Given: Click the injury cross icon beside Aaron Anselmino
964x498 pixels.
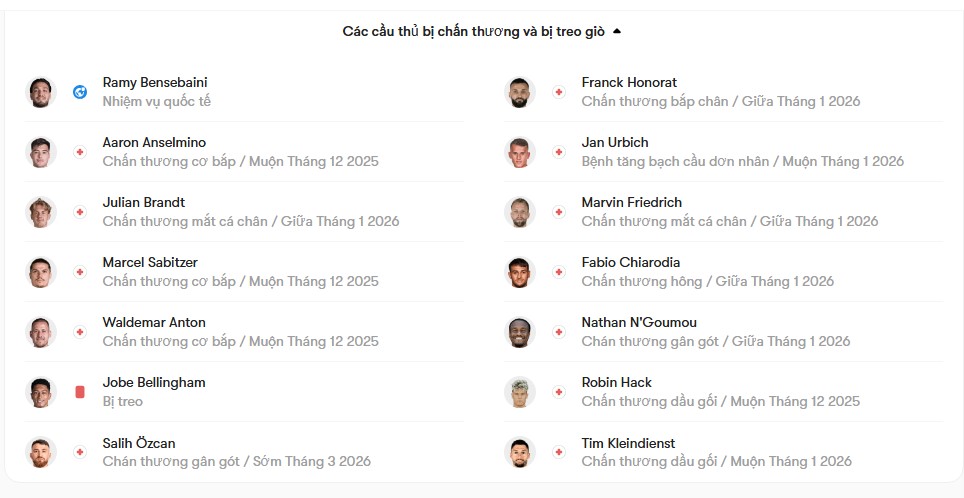Looking at the screenshot, I should [x=80, y=152].
